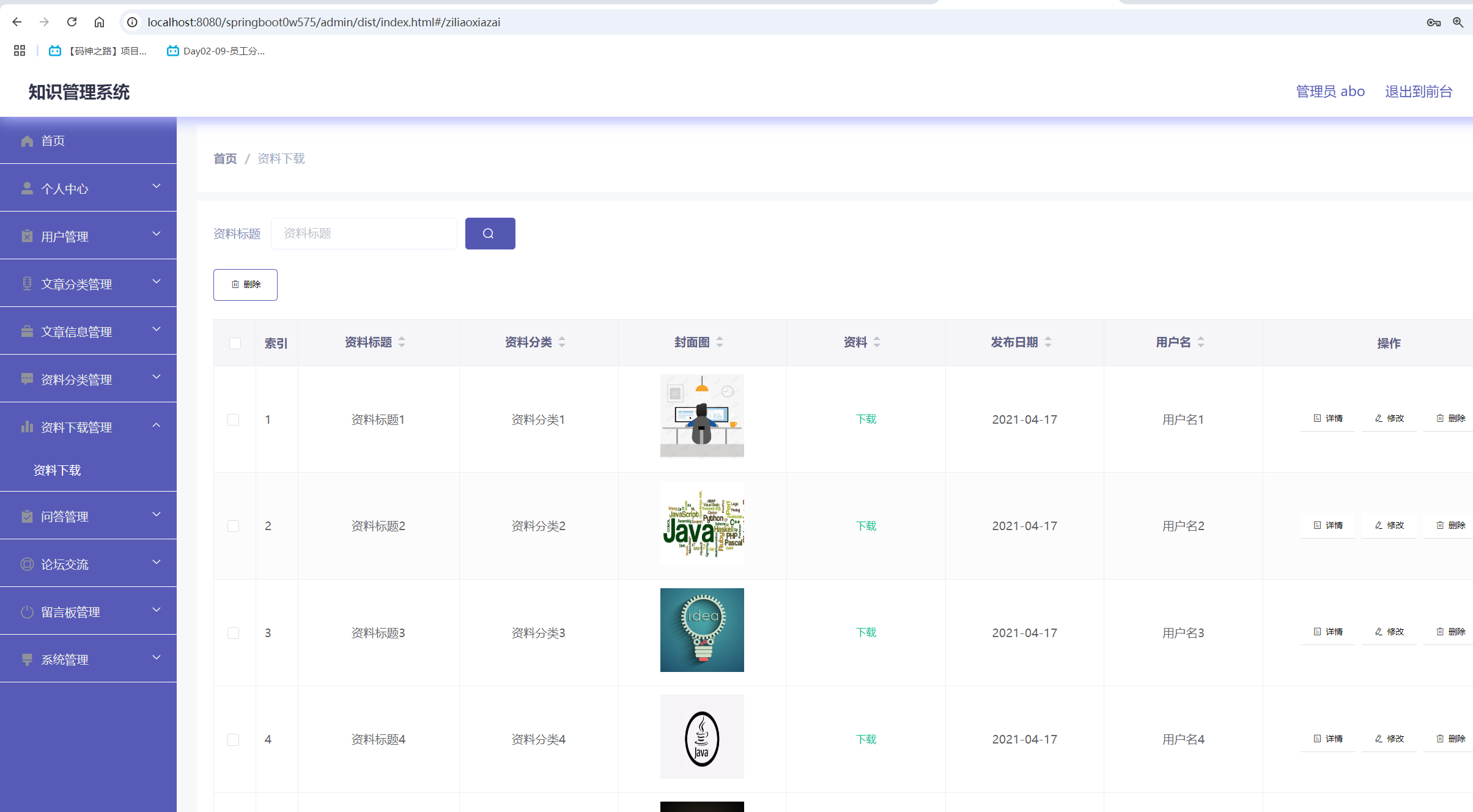Click sort arrows beside 资料标题 header

[x=402, y=342]
